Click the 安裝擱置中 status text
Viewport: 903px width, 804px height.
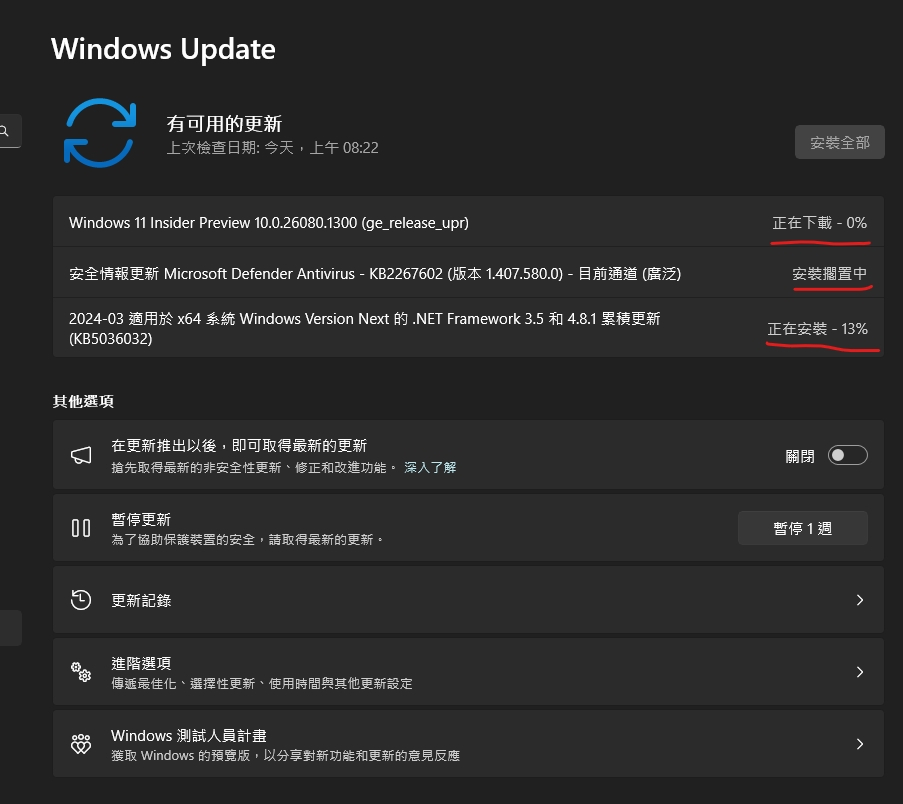coord(829,274)
